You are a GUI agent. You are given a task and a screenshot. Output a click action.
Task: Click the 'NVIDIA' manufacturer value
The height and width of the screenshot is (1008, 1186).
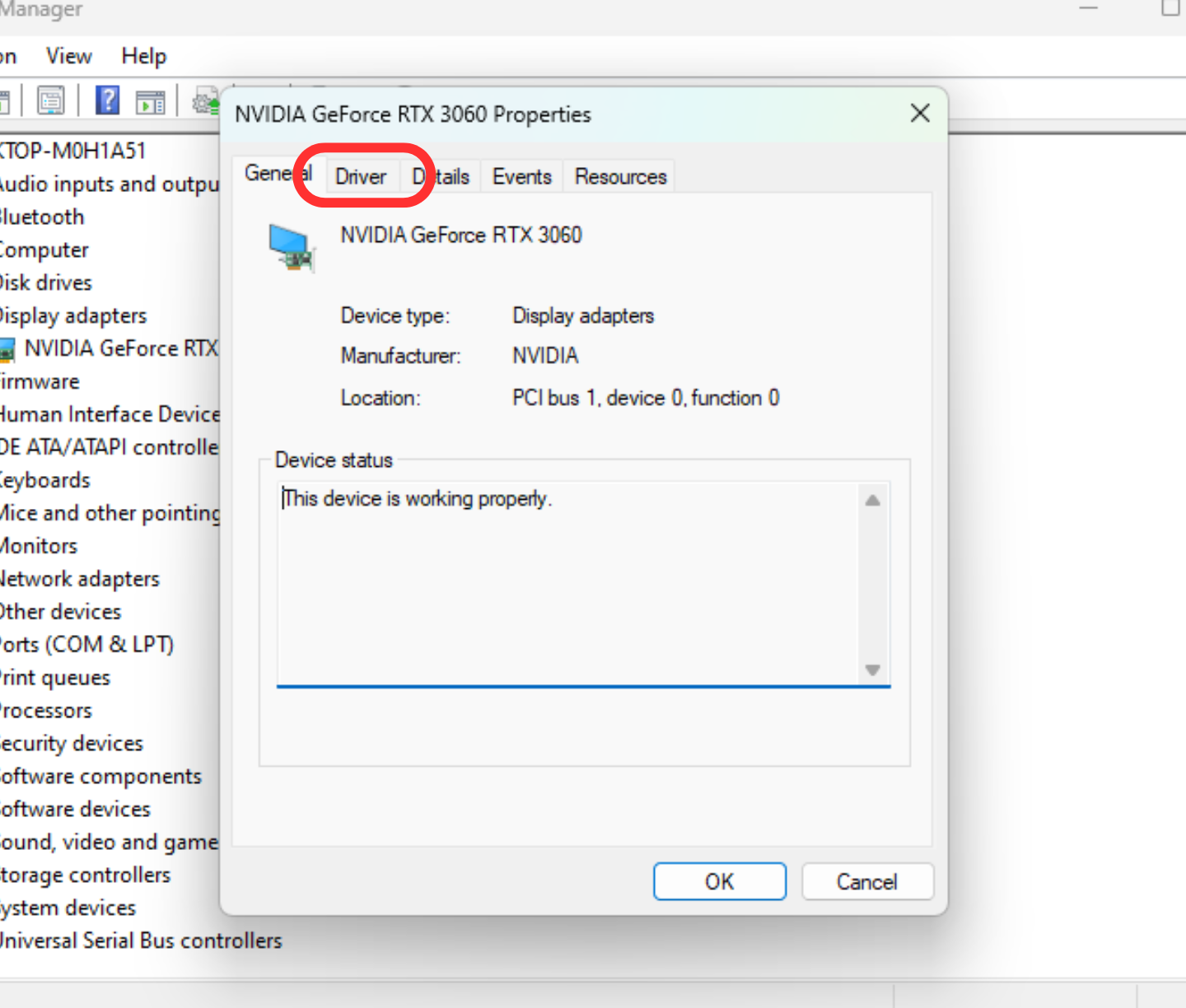click(x=545, y=356)
